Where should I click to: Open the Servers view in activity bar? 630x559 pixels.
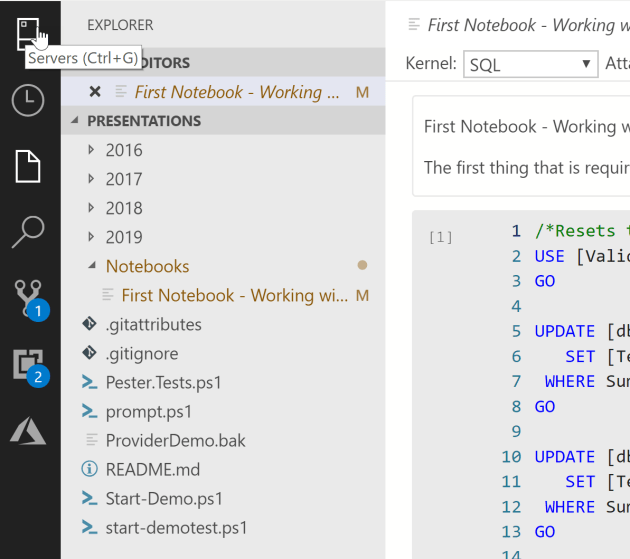point(28,32)
